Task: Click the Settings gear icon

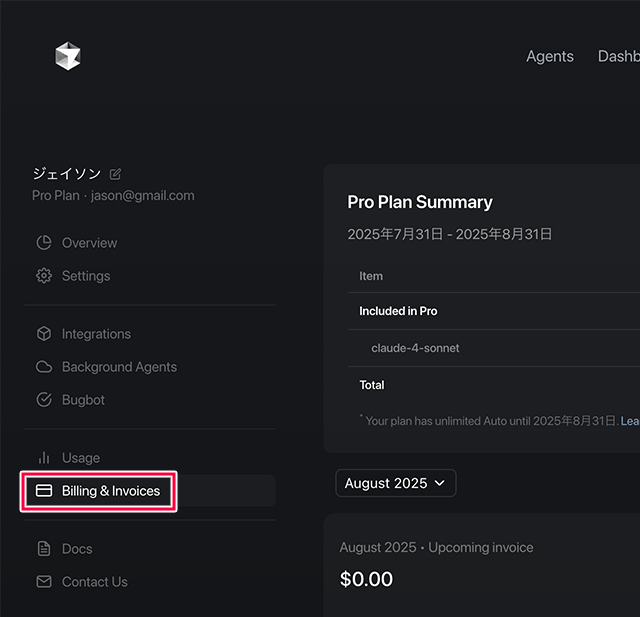Action: pos(44,276)
